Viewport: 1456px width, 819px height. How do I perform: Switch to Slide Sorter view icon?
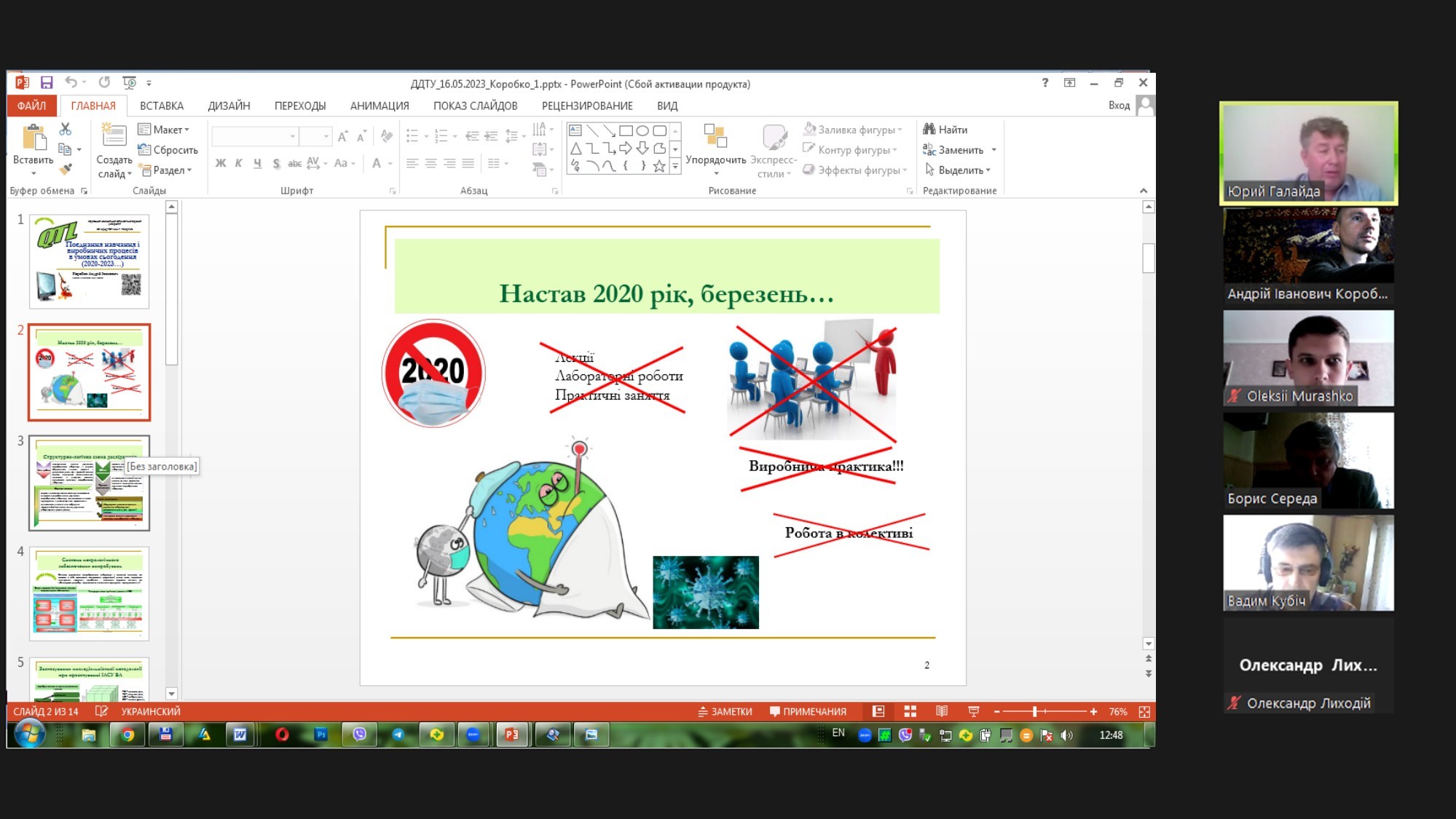coord(910,711)
